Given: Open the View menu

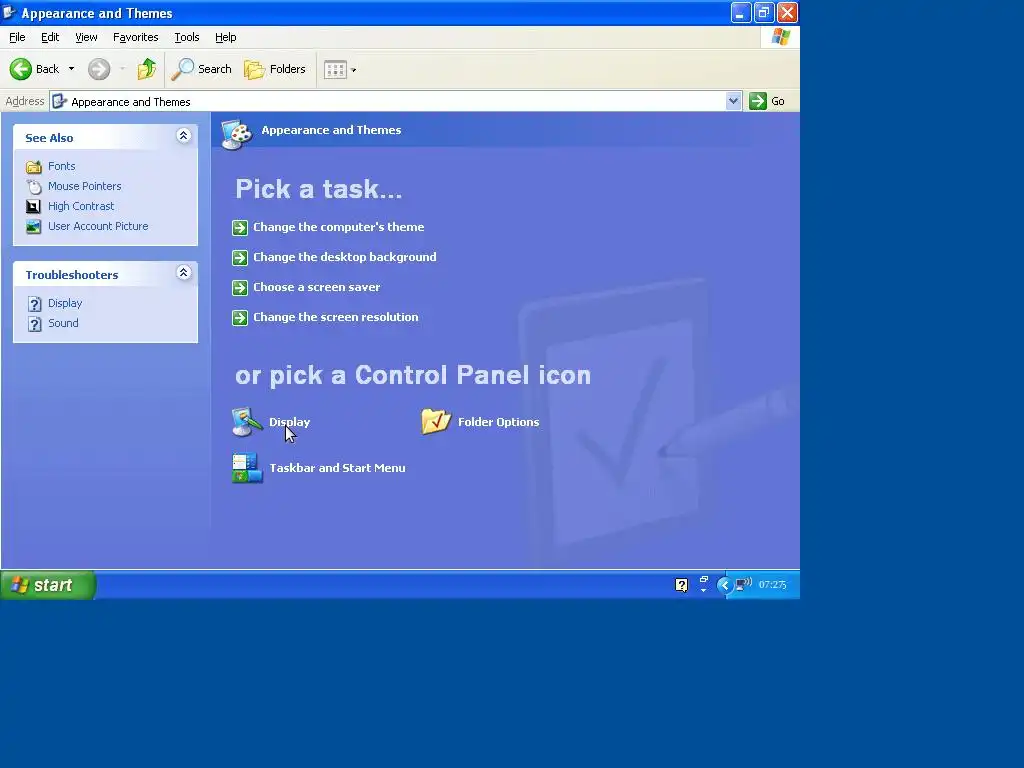Looking at the screenshot, I should pyautogui.click(x=86, y=37).
